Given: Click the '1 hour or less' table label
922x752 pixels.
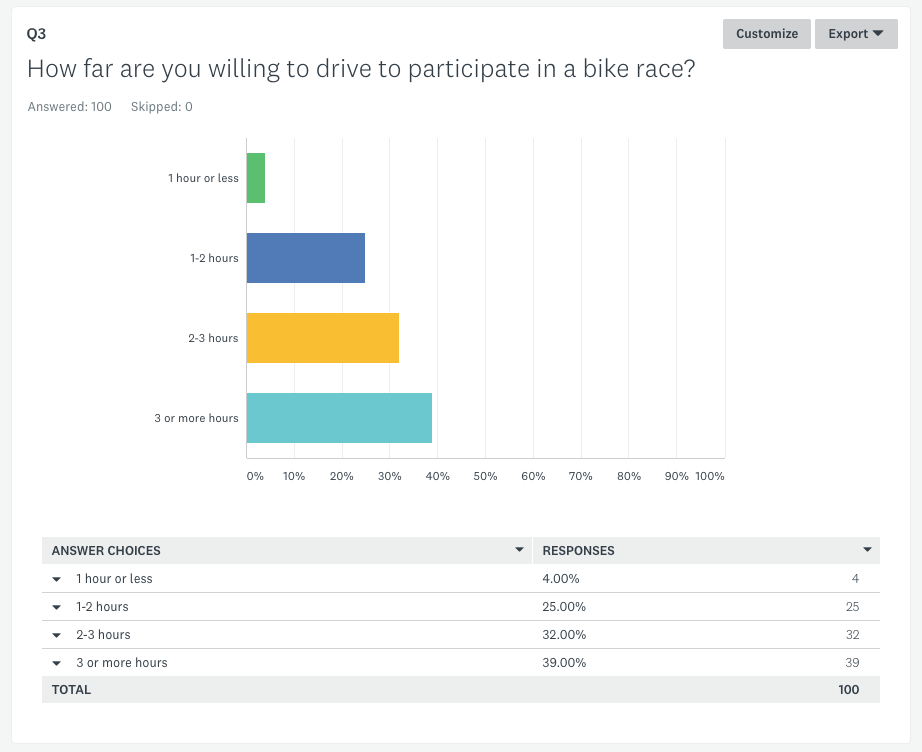Looking at the screenshot, I should [x=114, y=579].
